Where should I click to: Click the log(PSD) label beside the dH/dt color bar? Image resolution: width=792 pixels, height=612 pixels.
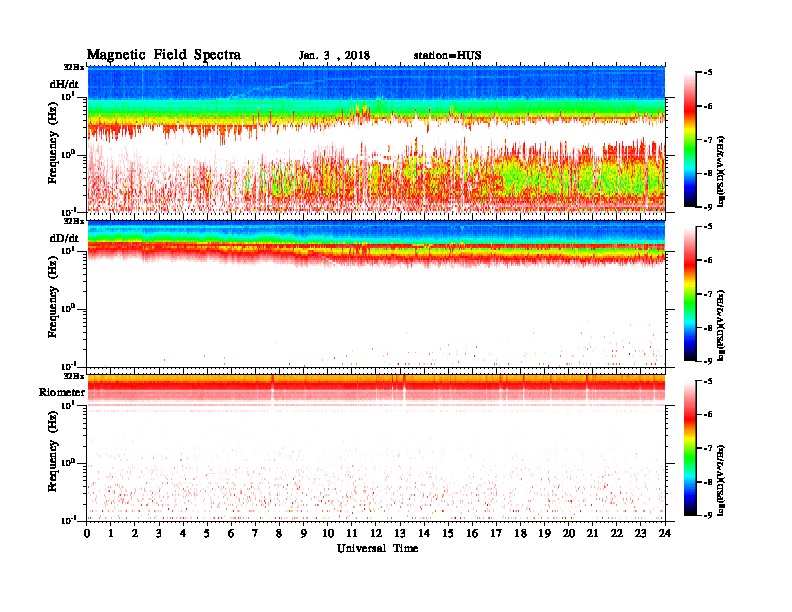click(721, 171)
